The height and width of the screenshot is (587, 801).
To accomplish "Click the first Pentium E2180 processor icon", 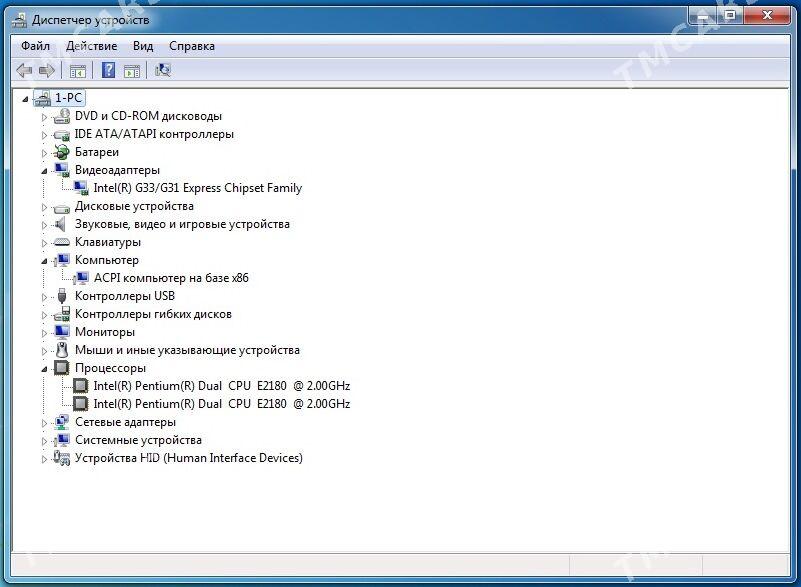I will point(81,386).
